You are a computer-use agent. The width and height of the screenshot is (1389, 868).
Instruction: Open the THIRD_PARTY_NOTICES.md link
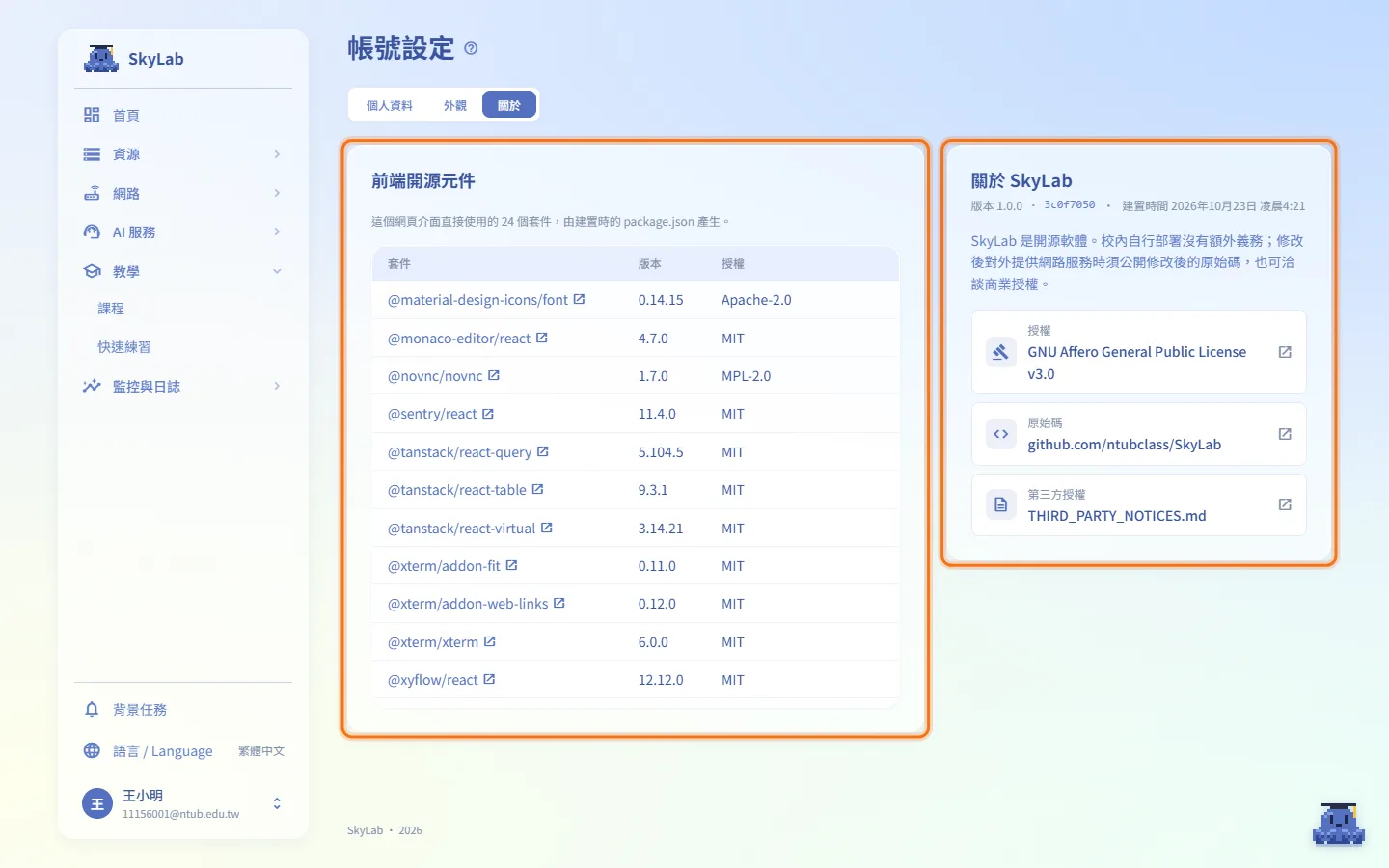coord(1139,504)
